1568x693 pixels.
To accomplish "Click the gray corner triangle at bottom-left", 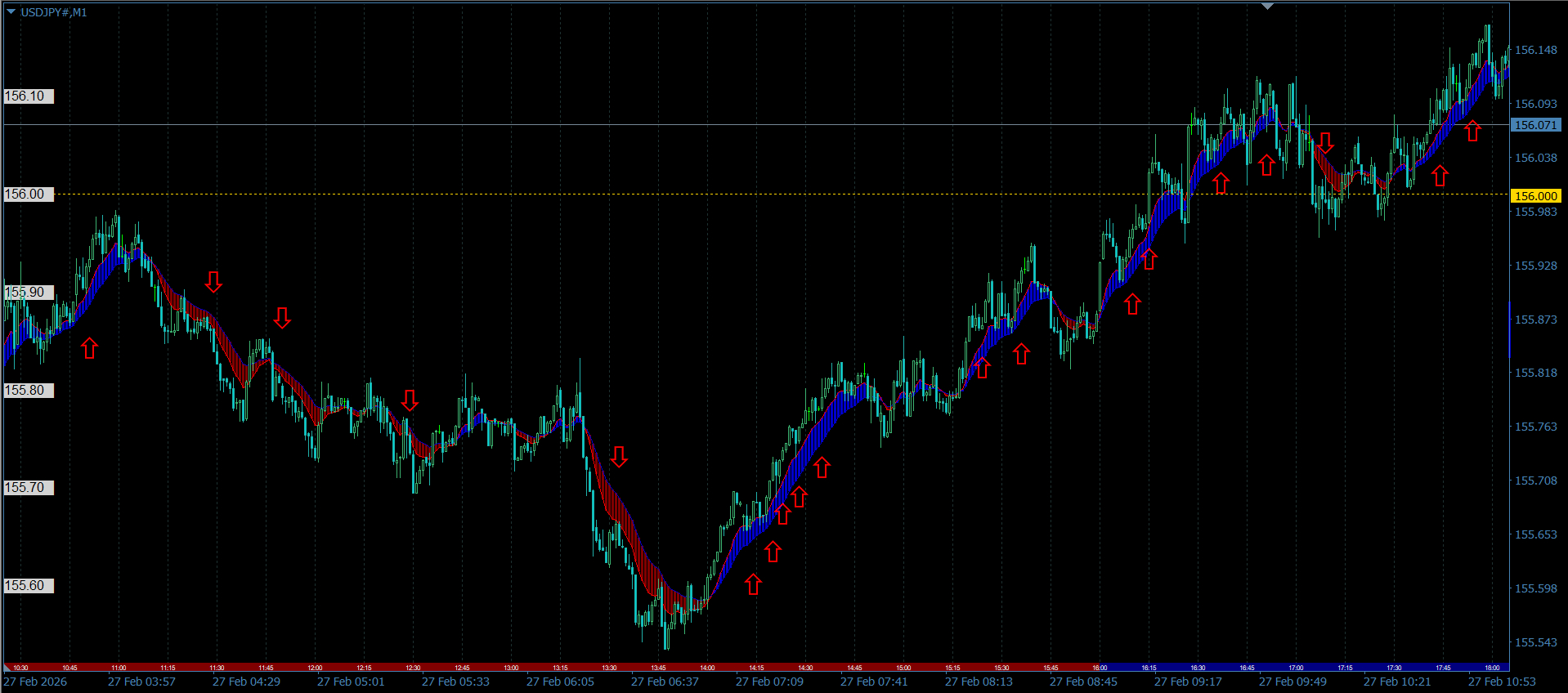I will 8,668.
